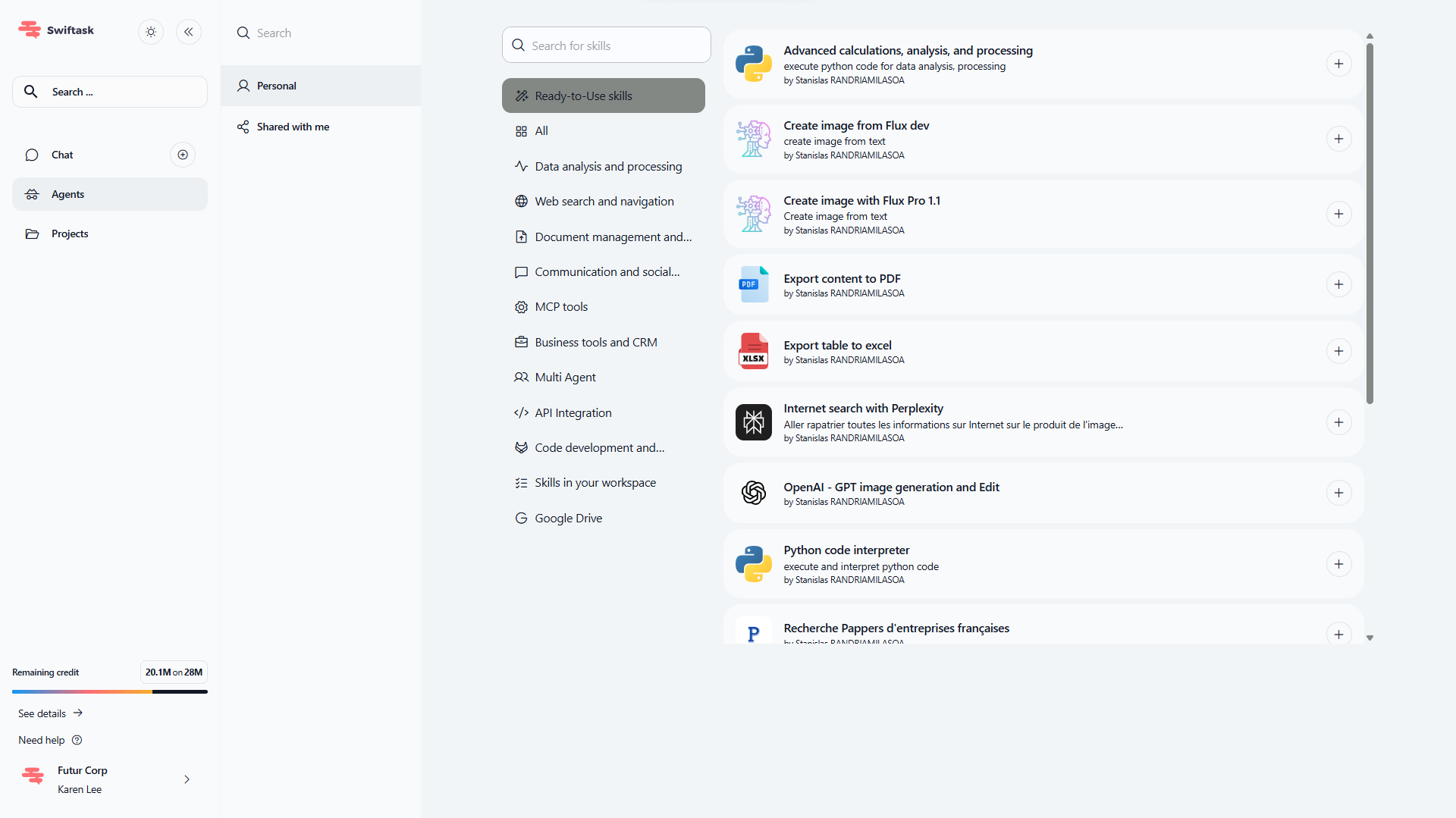The image size is (1456, 818).
Task: Collapse the left sidebar with double chevron
Action: tap(189, 32)
